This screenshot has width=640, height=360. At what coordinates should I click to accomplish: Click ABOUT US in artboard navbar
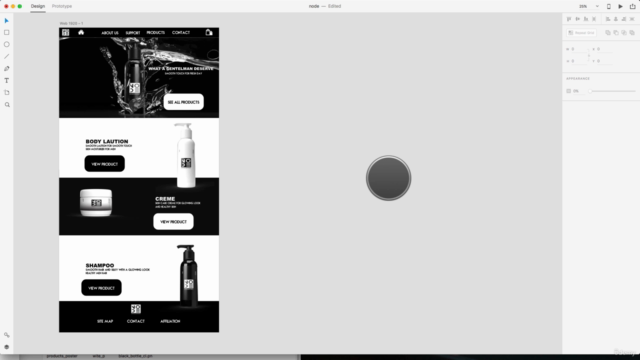tap(110, 33)
